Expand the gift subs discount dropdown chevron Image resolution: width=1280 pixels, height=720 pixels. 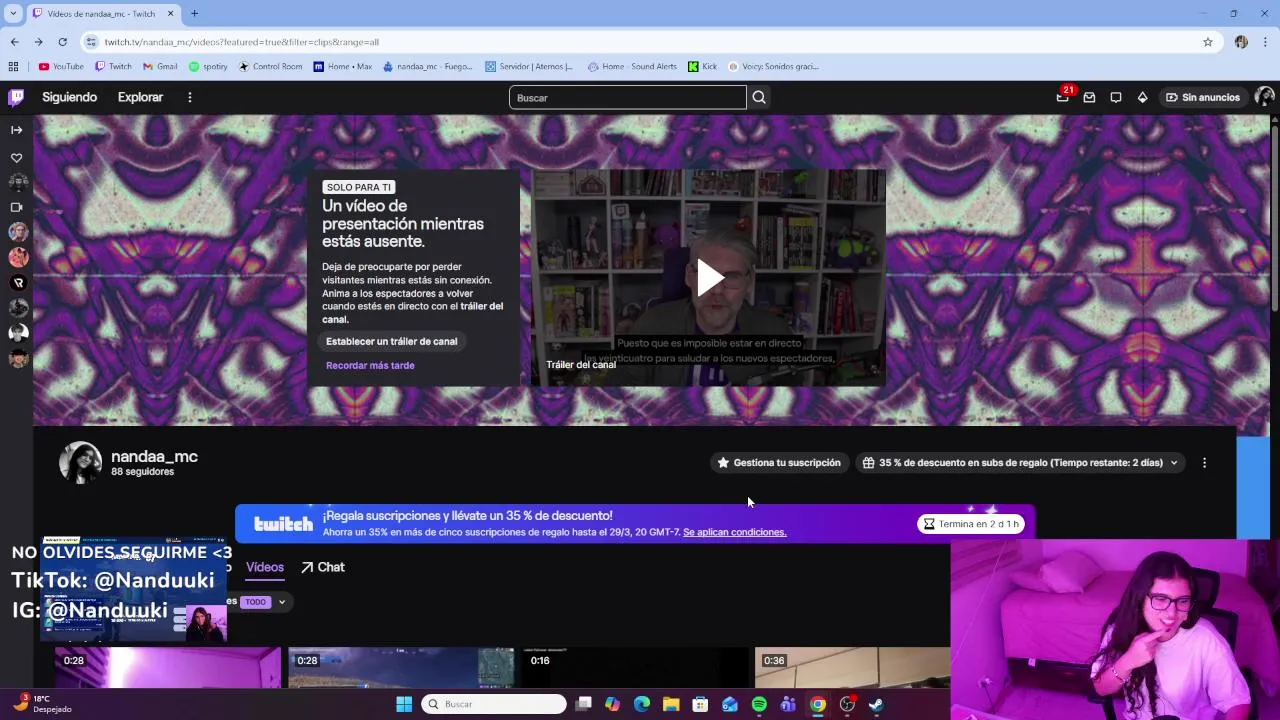tap(1174, 463)
